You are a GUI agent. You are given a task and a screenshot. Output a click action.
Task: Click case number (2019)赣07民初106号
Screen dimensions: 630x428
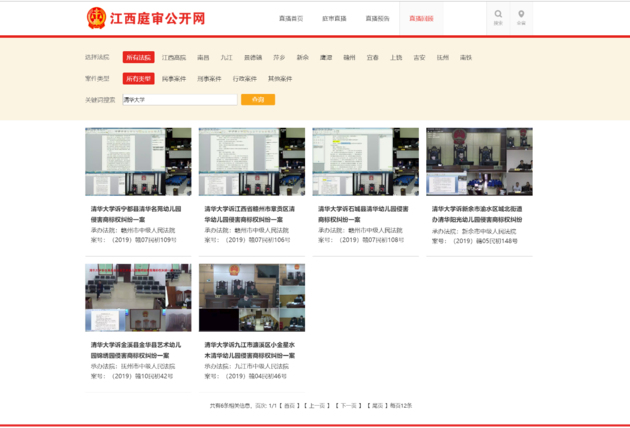point(258,240)
